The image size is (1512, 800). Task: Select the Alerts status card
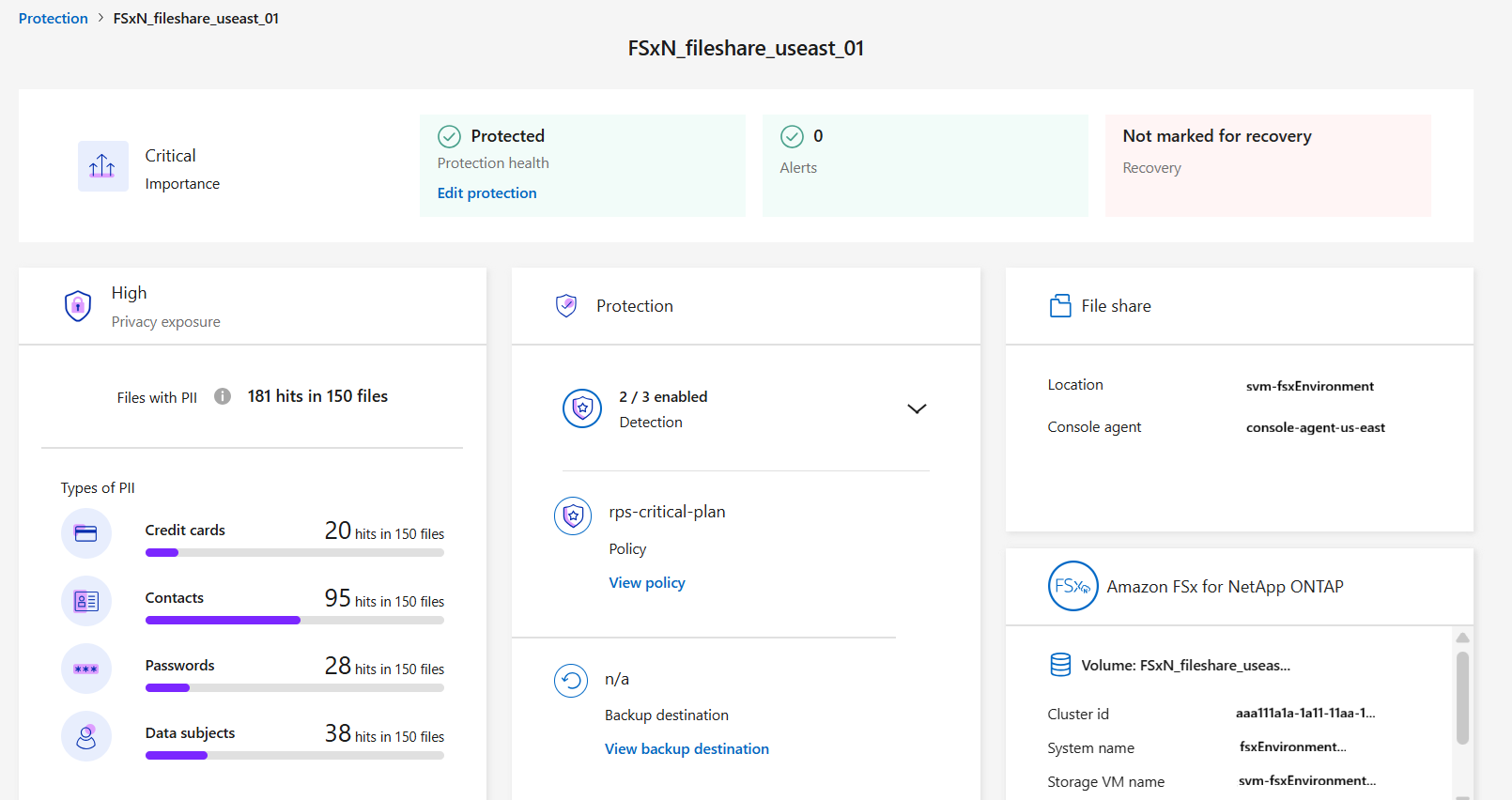pos(924,165)
